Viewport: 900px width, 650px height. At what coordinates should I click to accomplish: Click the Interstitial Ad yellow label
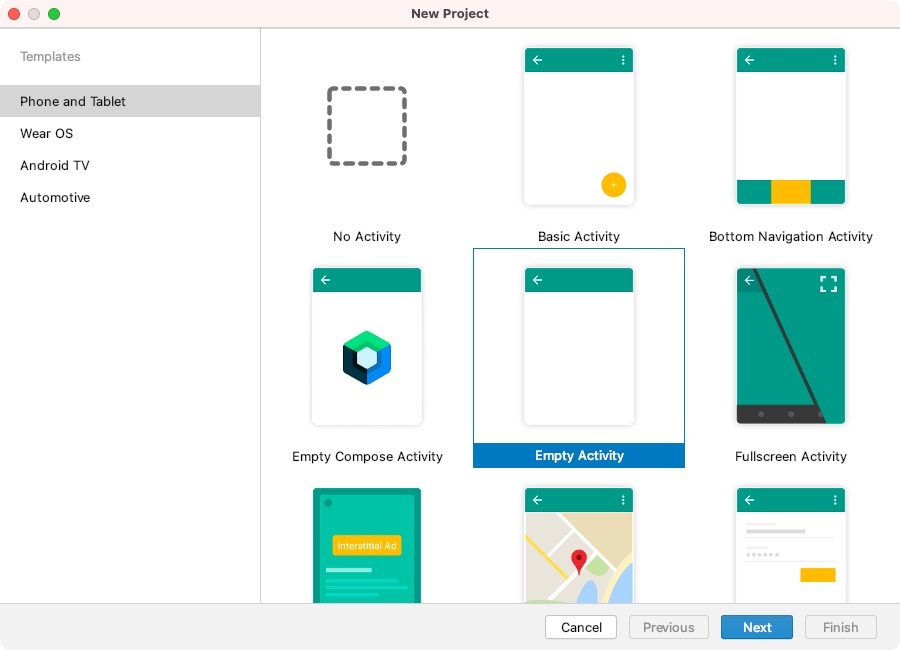[367, 545]
